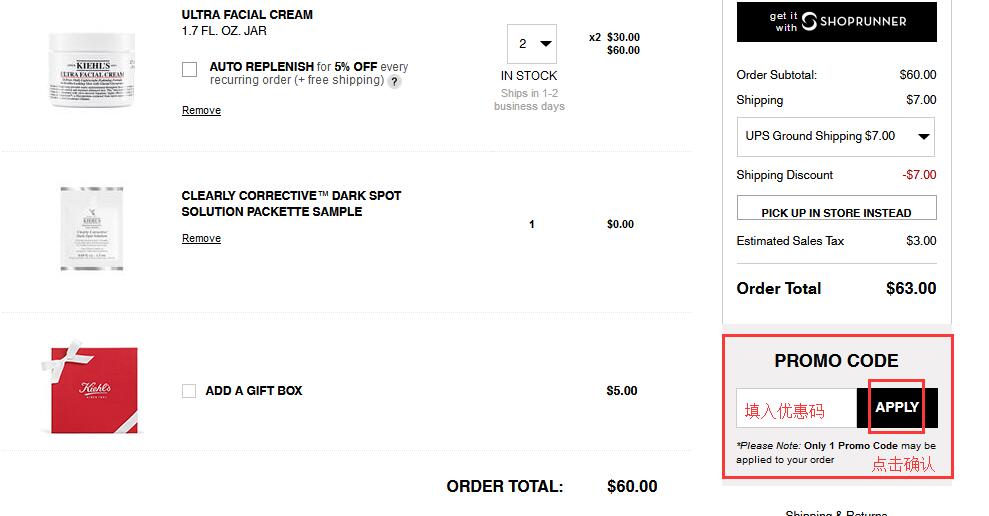Remove the Dark Spot Solution sample

[x=201, y=239]
